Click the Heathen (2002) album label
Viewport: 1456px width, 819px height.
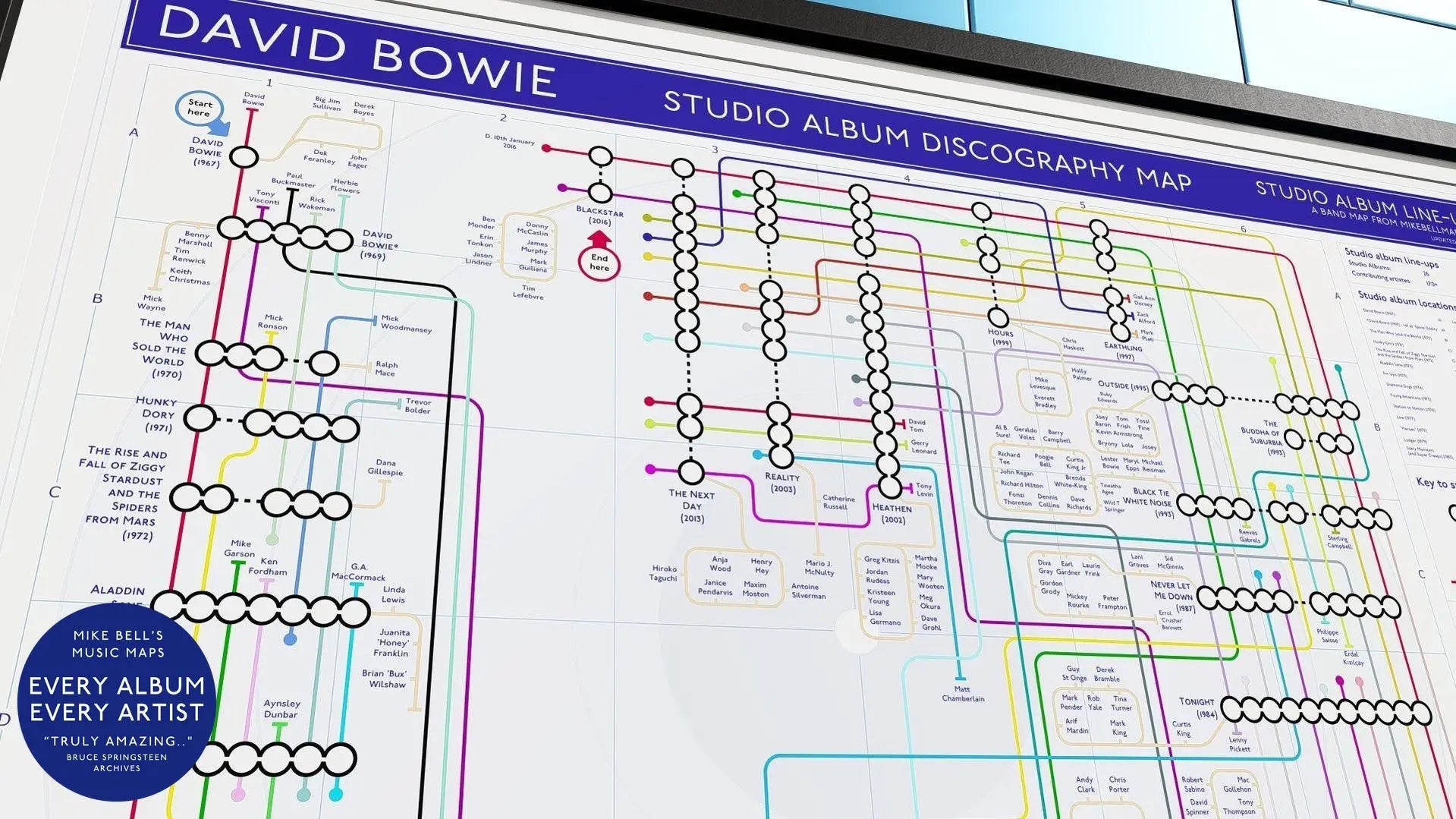(x=892, y=513)
